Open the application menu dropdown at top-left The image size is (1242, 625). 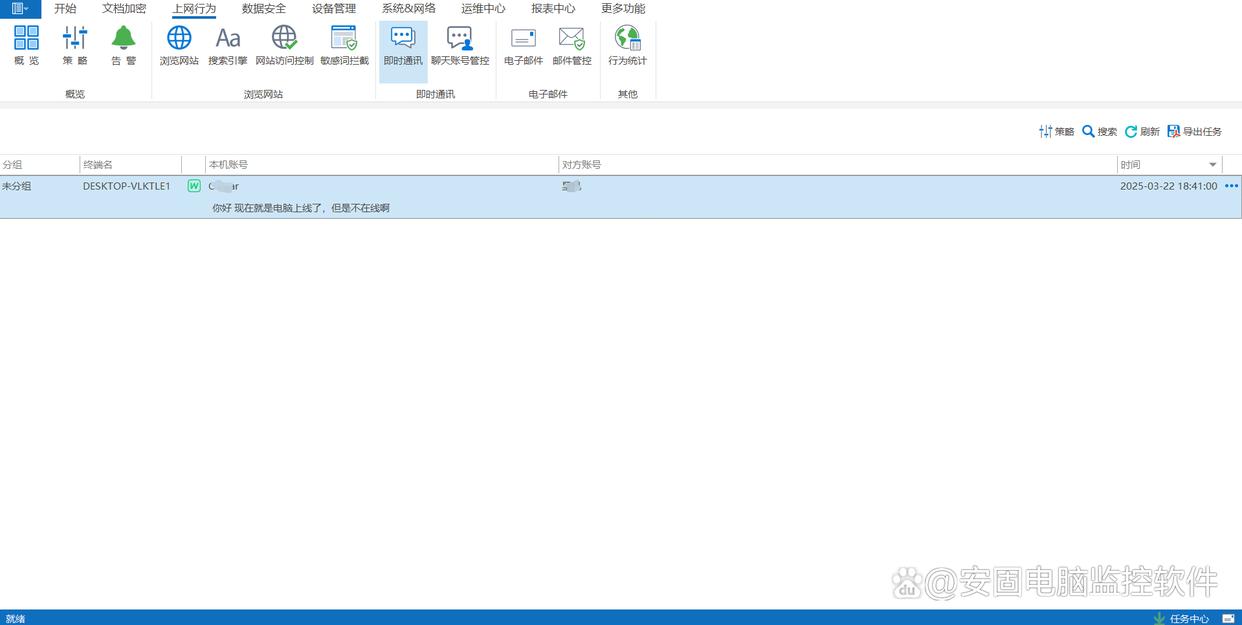(20, 9)
